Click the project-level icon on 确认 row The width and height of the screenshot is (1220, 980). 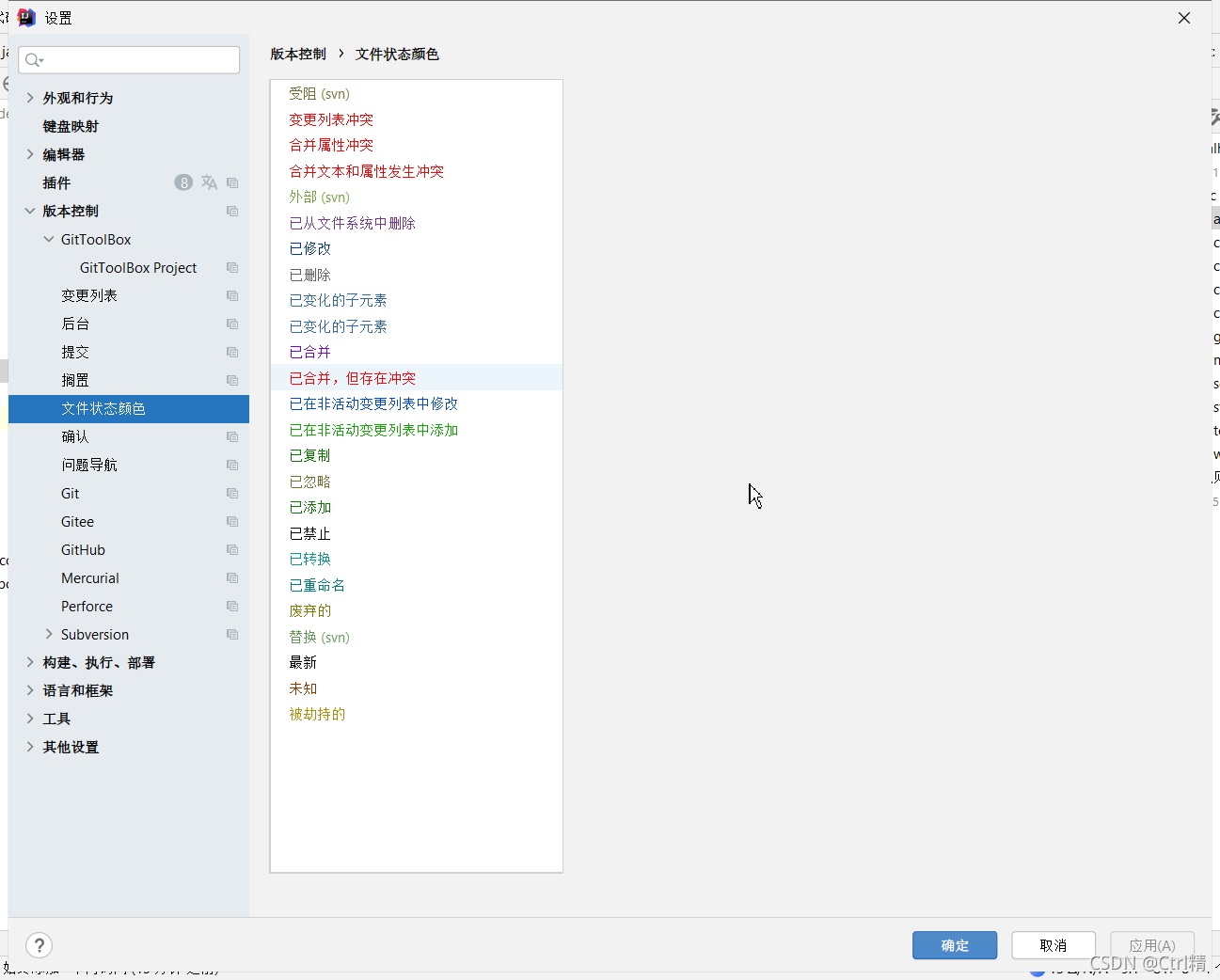[232, 436]
